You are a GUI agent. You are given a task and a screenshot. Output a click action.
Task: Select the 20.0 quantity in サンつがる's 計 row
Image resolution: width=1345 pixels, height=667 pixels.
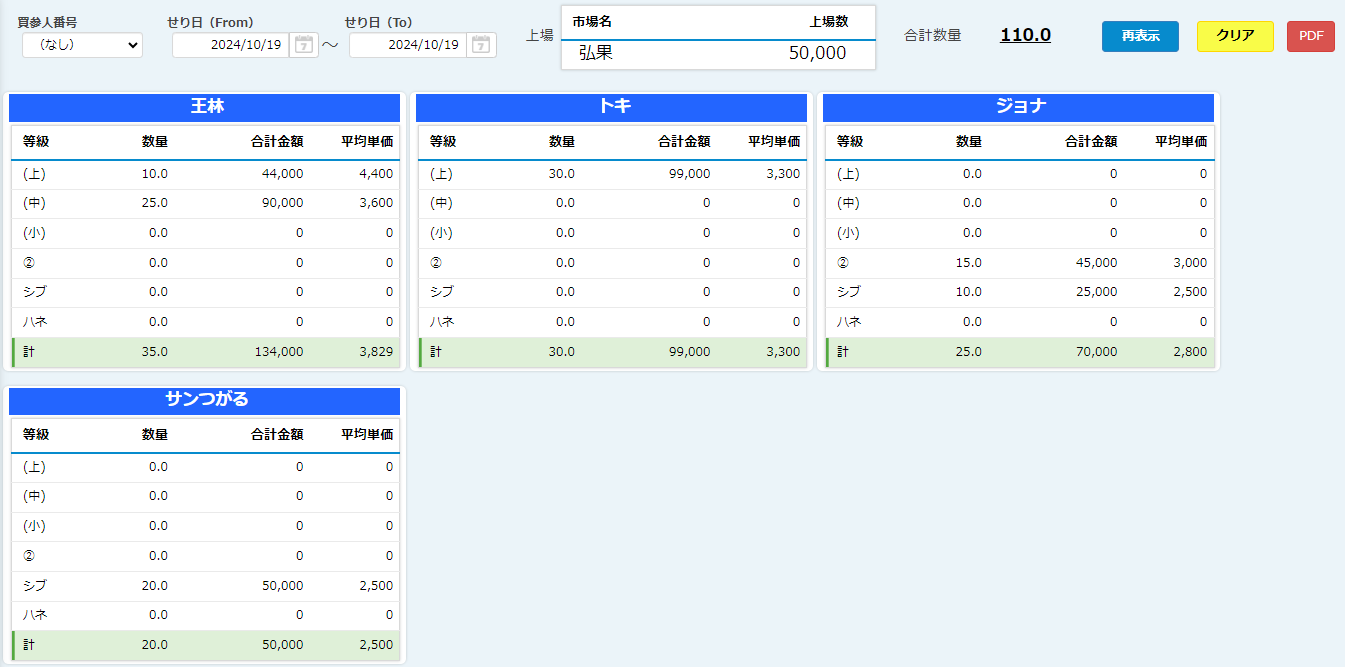point(155,645)
